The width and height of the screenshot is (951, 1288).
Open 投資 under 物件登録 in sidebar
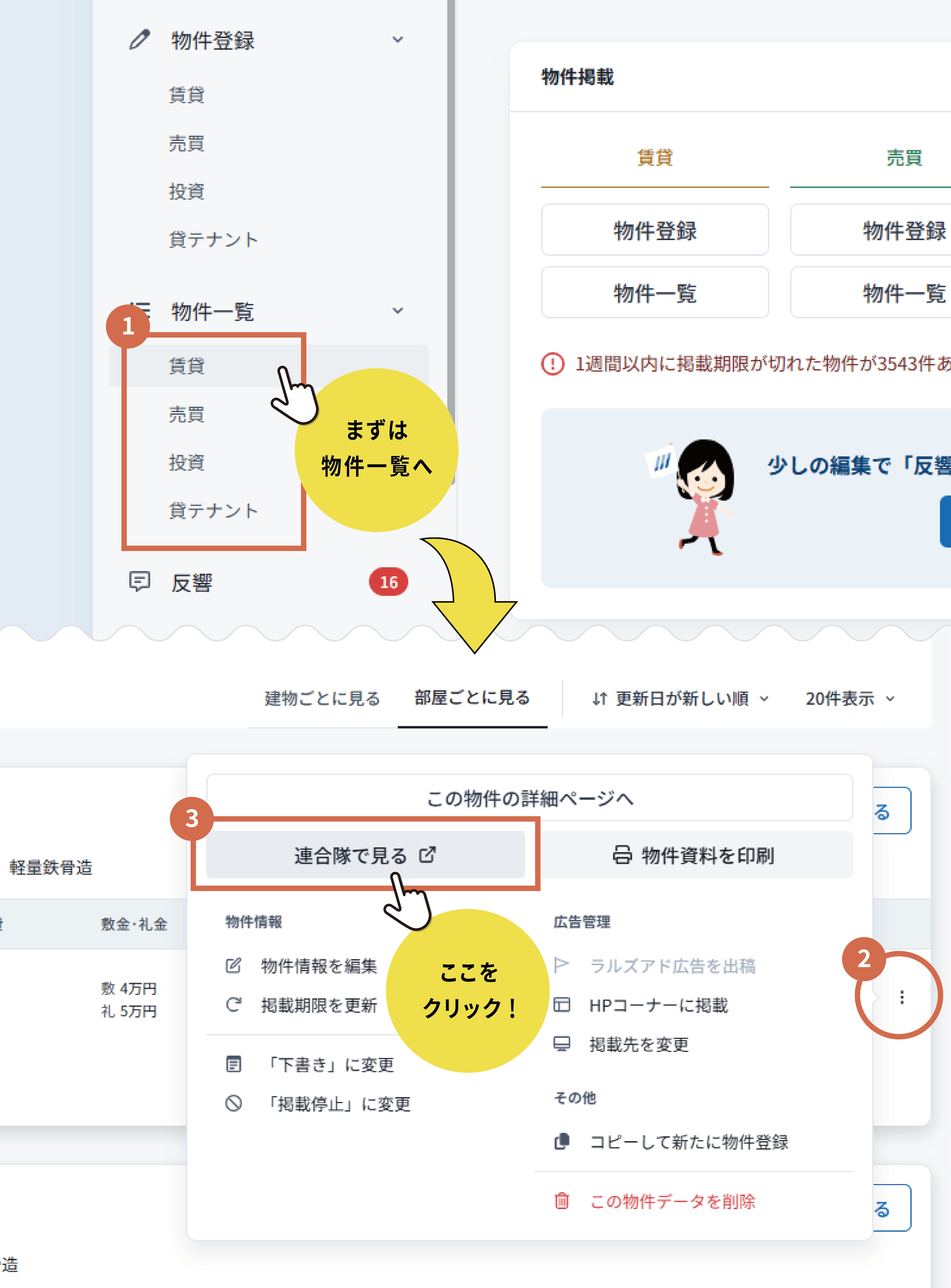pyautogui.click(x=187, y=191)
